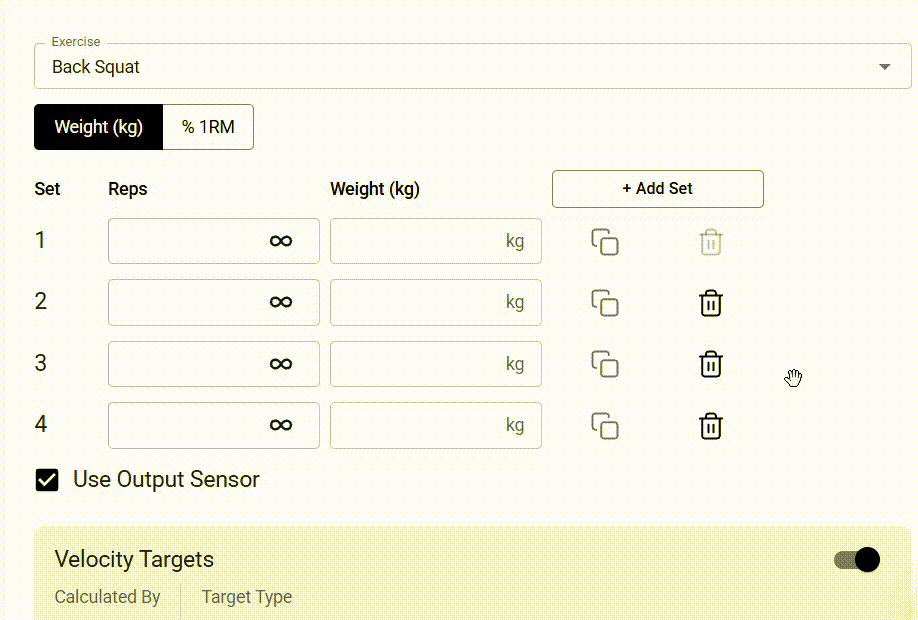Click the Back Squat exercise combo box
The width and height of the screenshot is (918, 620).
[472, 66]
